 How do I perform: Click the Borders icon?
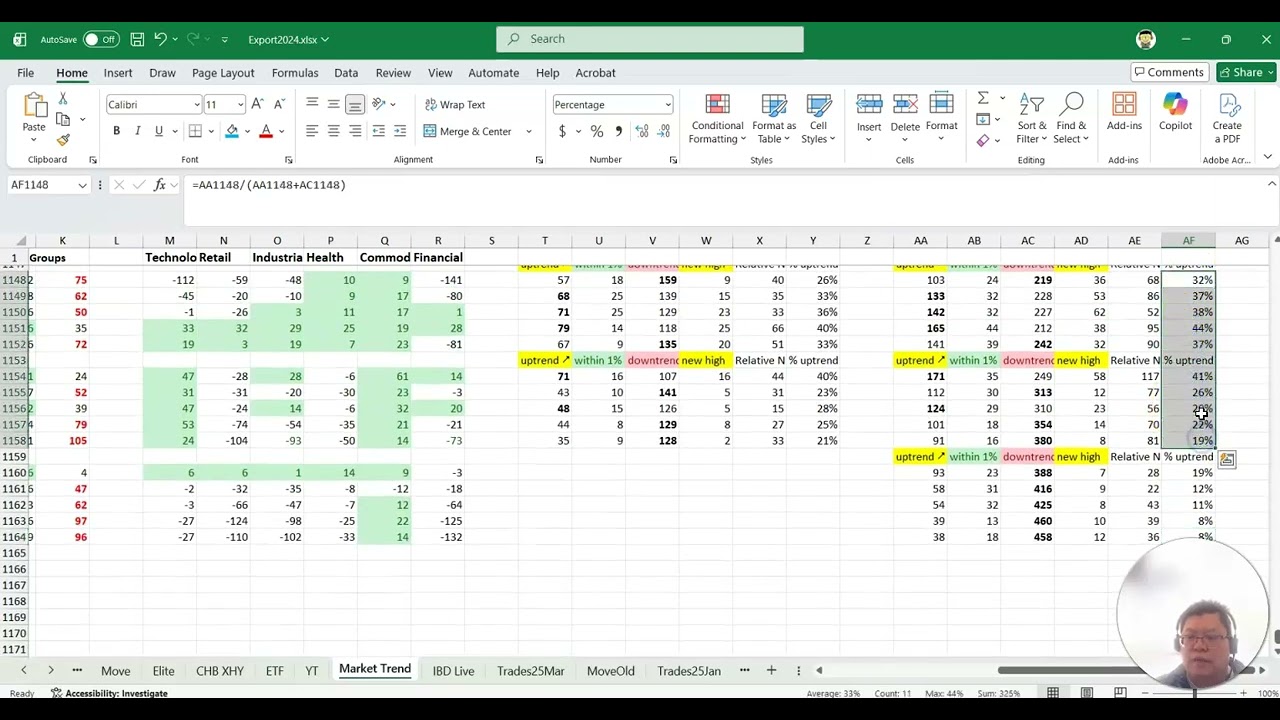(x=195, y=131)
